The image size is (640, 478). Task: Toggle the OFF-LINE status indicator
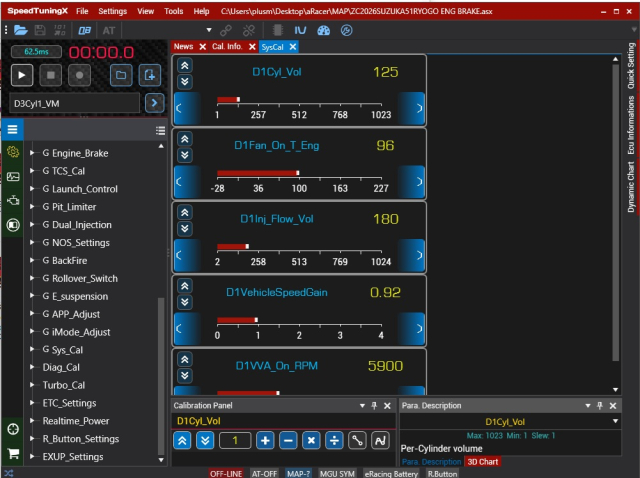pos(226,474)
